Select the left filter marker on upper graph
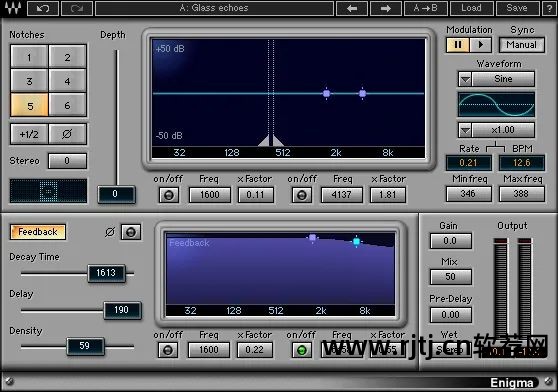The image size is (558, 392). (326, 94)
